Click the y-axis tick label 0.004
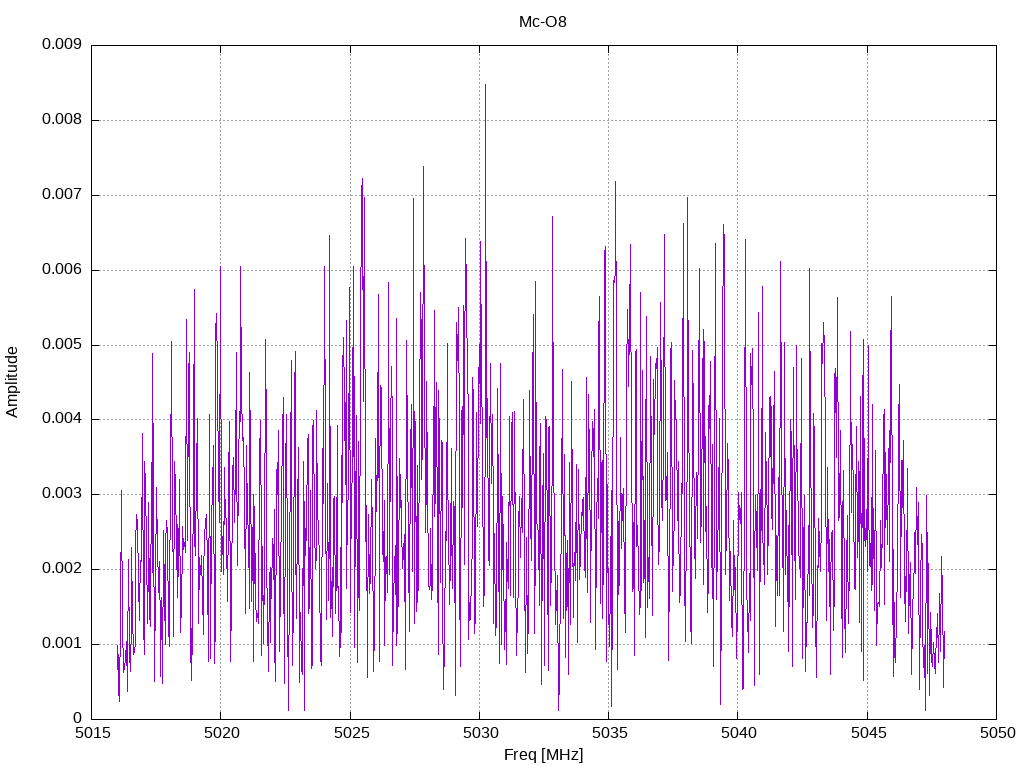This screenshot has width=1024, height=768. coord(62,419)
